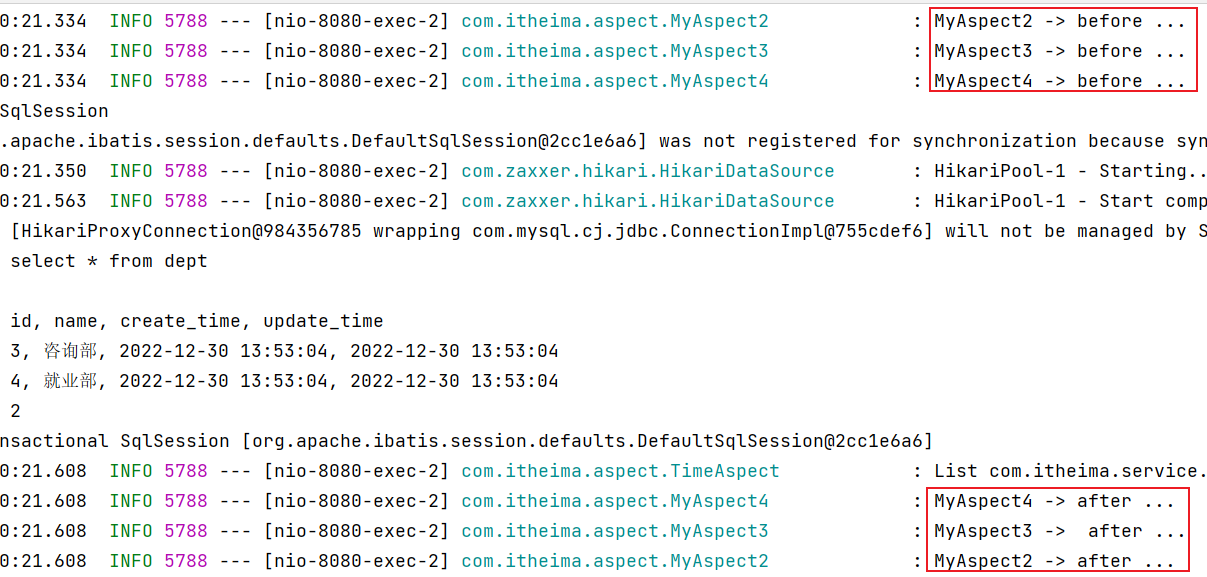This screenshot has width=1207, height=577.
Task: Click the 'HikariPool-1 - Starting' message
Action: click(x=1070, y=171)
